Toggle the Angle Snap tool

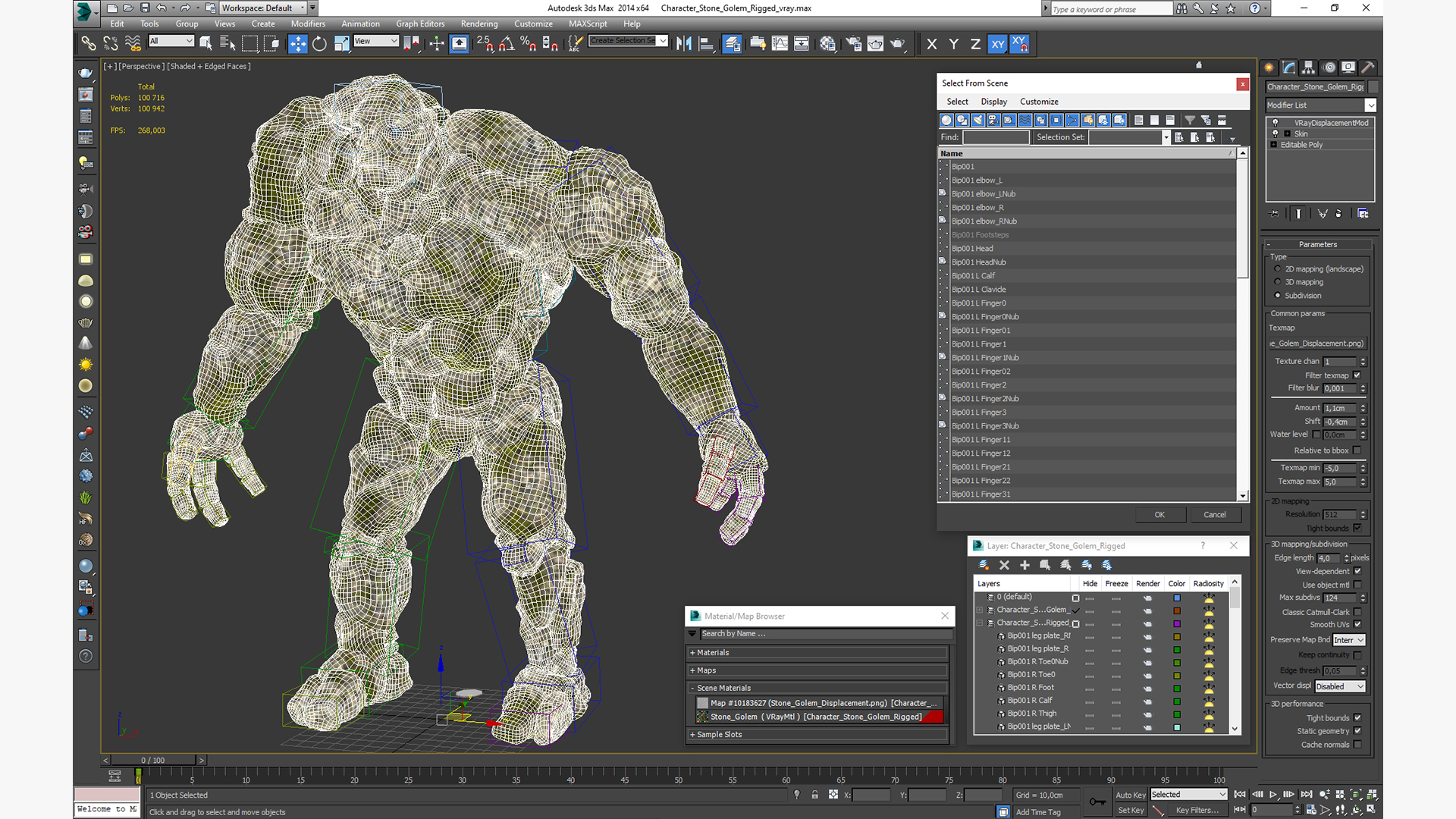point(507,44)
